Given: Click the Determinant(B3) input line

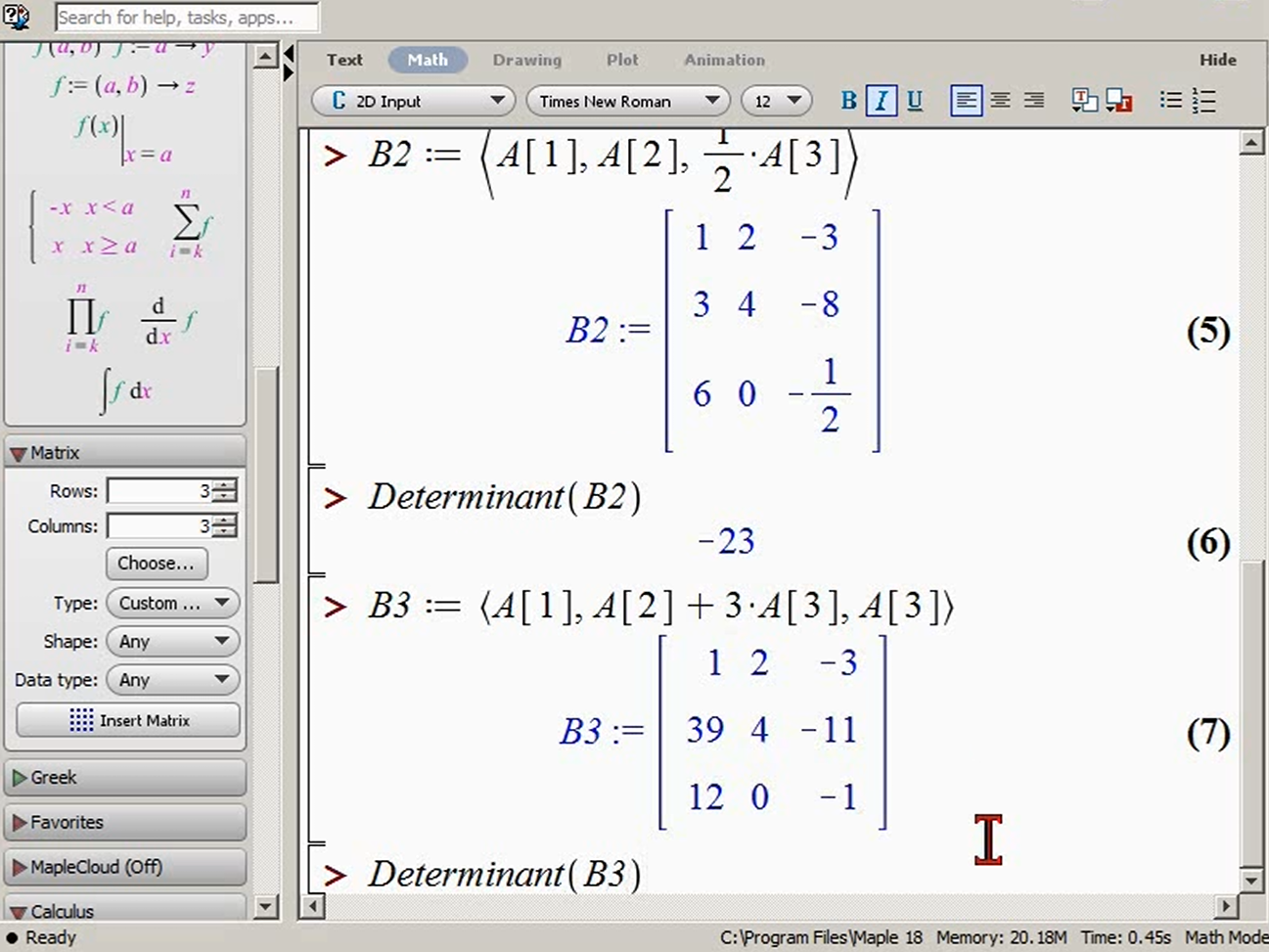Looking at the screenshot, I should click(505, 874).
